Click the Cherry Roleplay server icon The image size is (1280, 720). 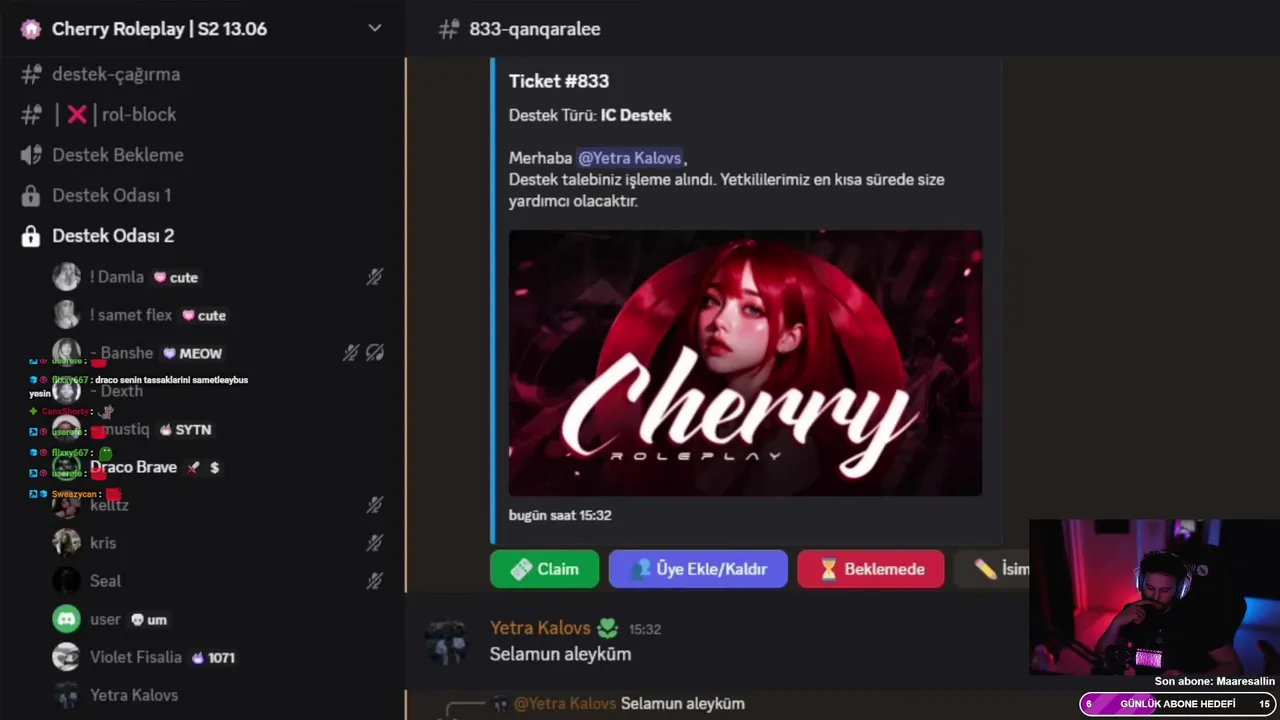click(31, 29)
